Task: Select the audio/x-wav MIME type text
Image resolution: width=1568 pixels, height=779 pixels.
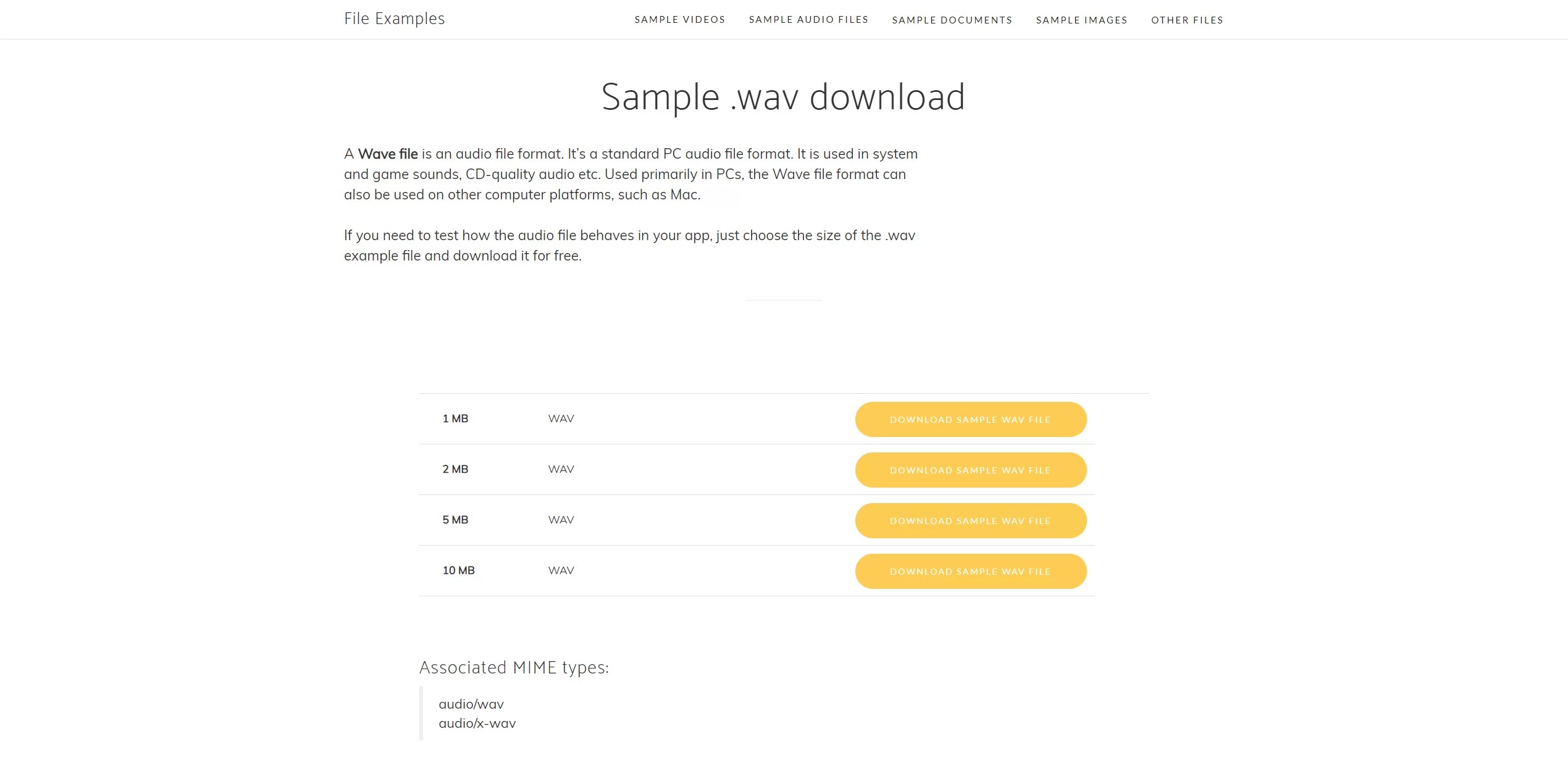Action: click(x=477, y=723)
